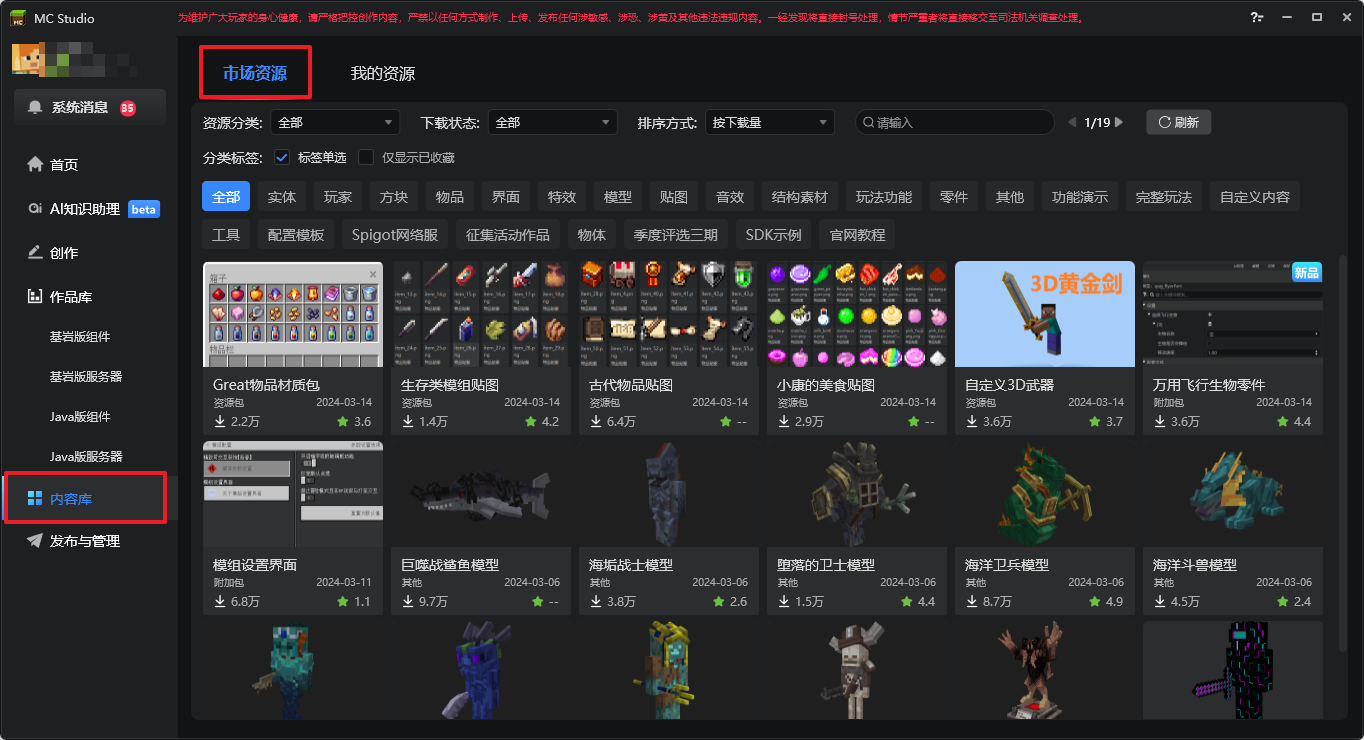The image size is (1364, 740).
Task: Switch to 我的资源 tab
Action: tap(382, 73)
